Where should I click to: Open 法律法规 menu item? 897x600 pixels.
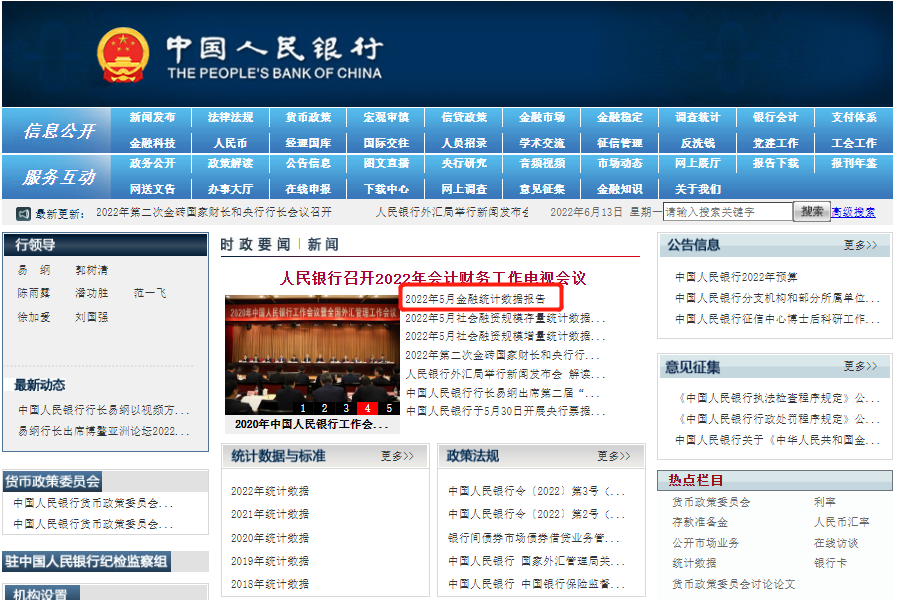(x=230, y=117)
